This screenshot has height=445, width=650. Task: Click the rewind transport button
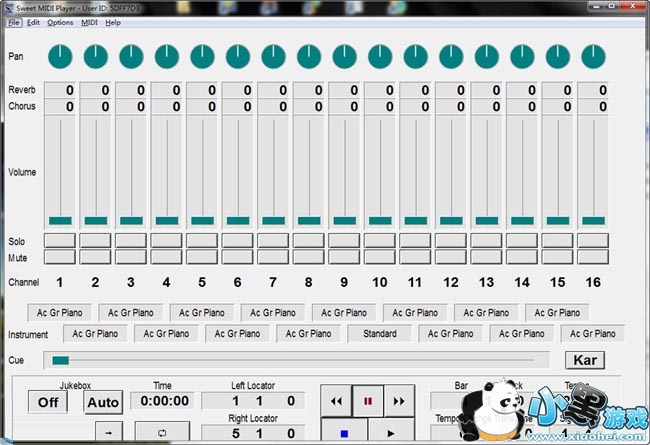[x=336, y=401]
